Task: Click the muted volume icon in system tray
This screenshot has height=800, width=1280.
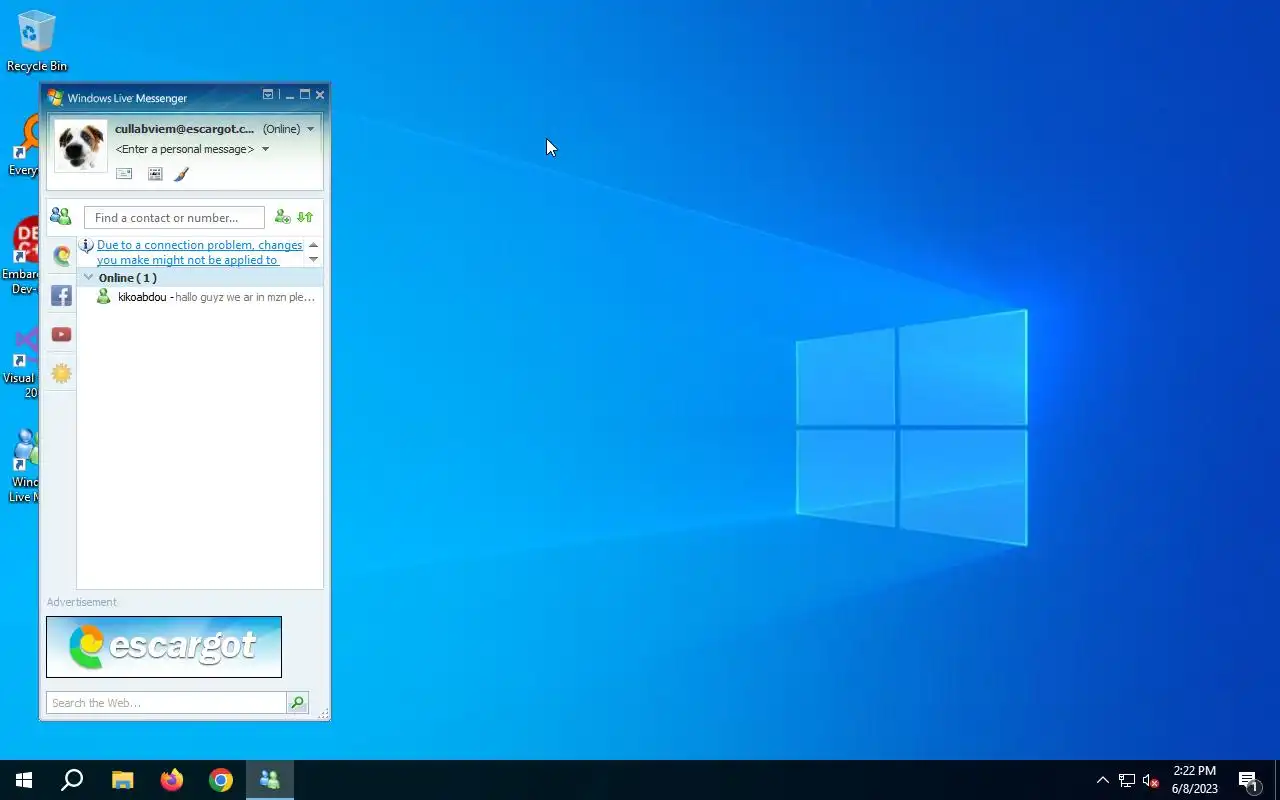Action: point(1150,781)
